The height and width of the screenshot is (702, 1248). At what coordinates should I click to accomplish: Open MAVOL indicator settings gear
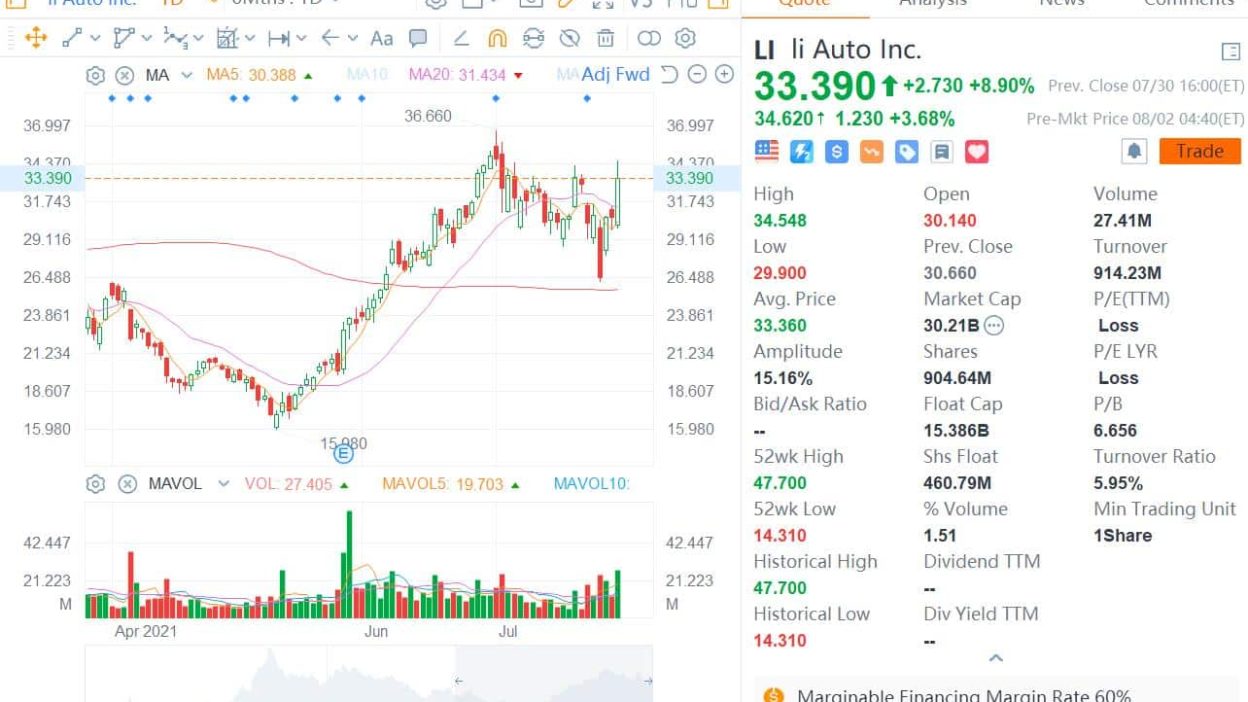point(96,484)
